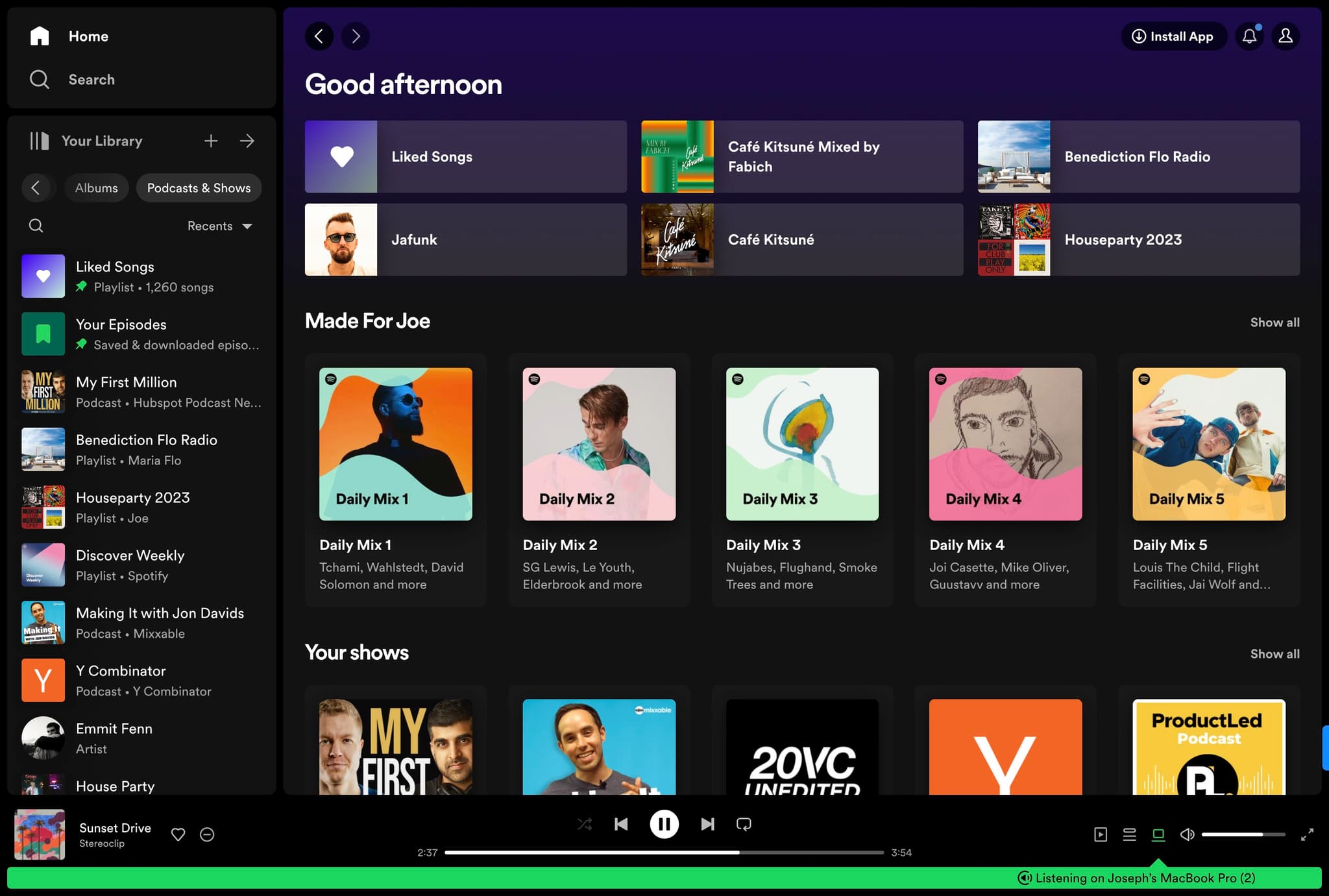Enable shuffle playback
This screenshot has height=896, width=1329.
(x=585, y=823)
